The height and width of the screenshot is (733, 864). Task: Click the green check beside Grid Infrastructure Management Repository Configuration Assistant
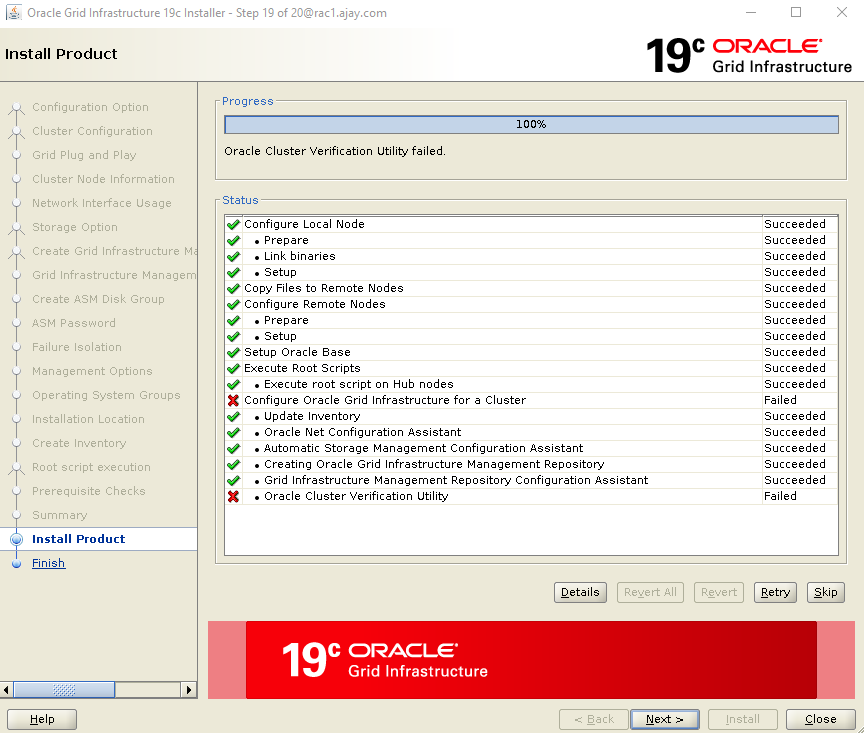pos(233,480)
